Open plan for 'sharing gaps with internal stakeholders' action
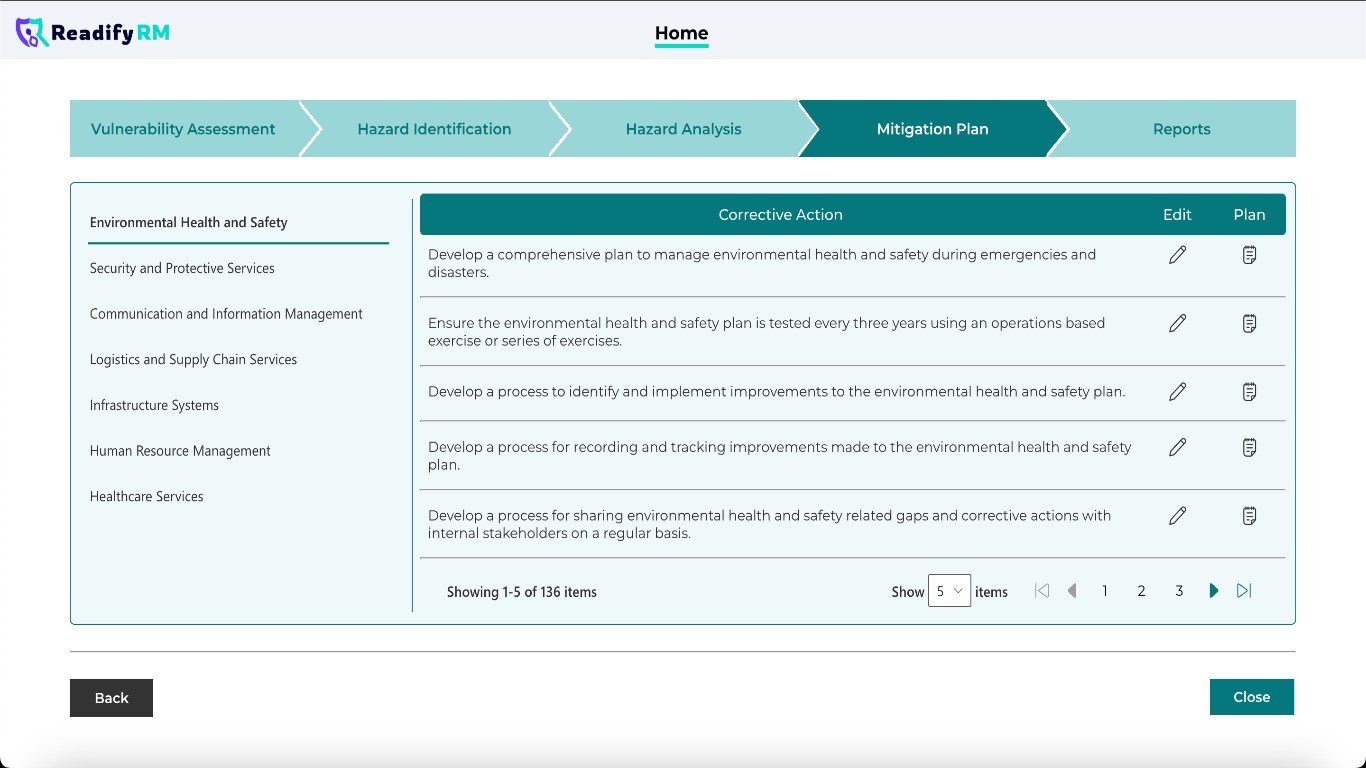Screen dimensions: 1366x768 point(1249,516)
